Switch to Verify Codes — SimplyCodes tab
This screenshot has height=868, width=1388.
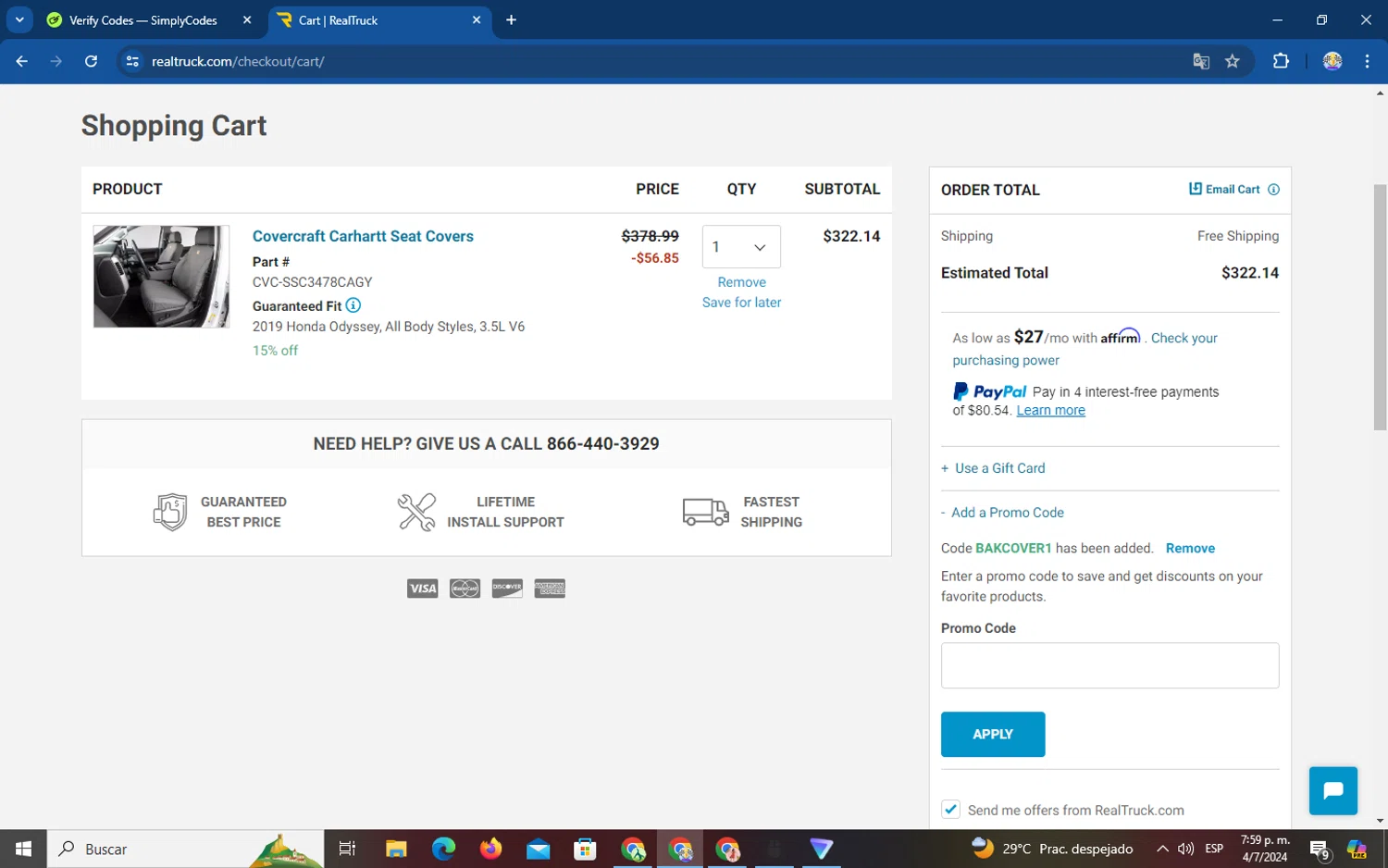tap(143, 19)
